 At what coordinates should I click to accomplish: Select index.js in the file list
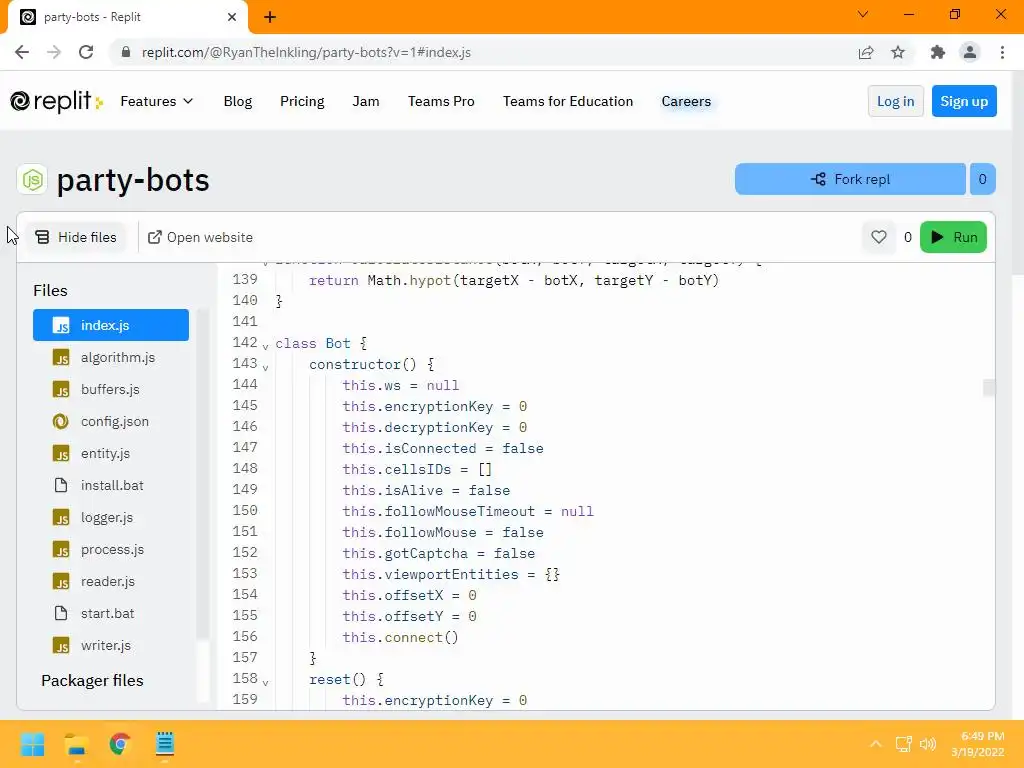pos(110,325)
